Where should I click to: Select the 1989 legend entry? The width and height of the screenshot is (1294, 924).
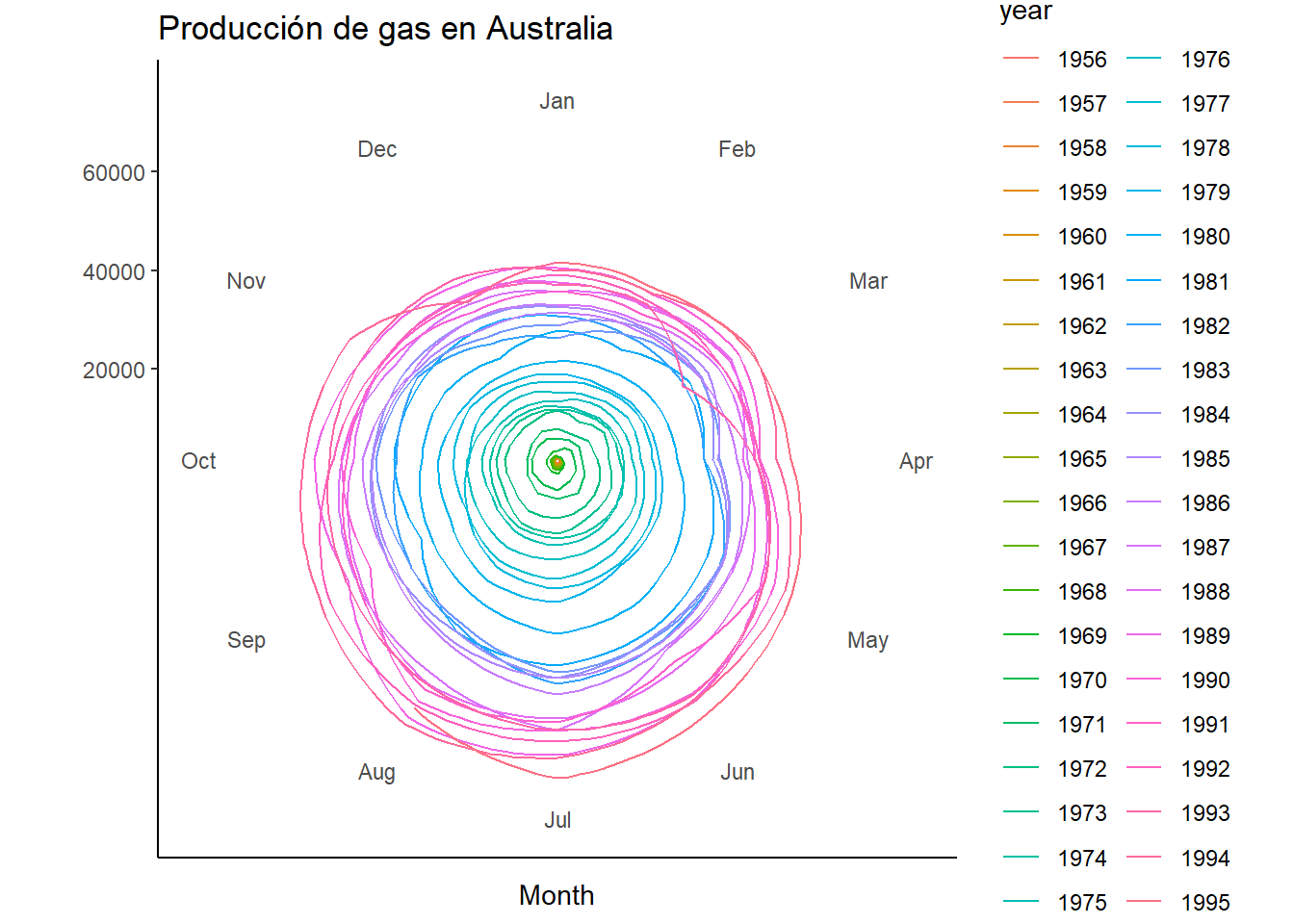coord(1178,636)
